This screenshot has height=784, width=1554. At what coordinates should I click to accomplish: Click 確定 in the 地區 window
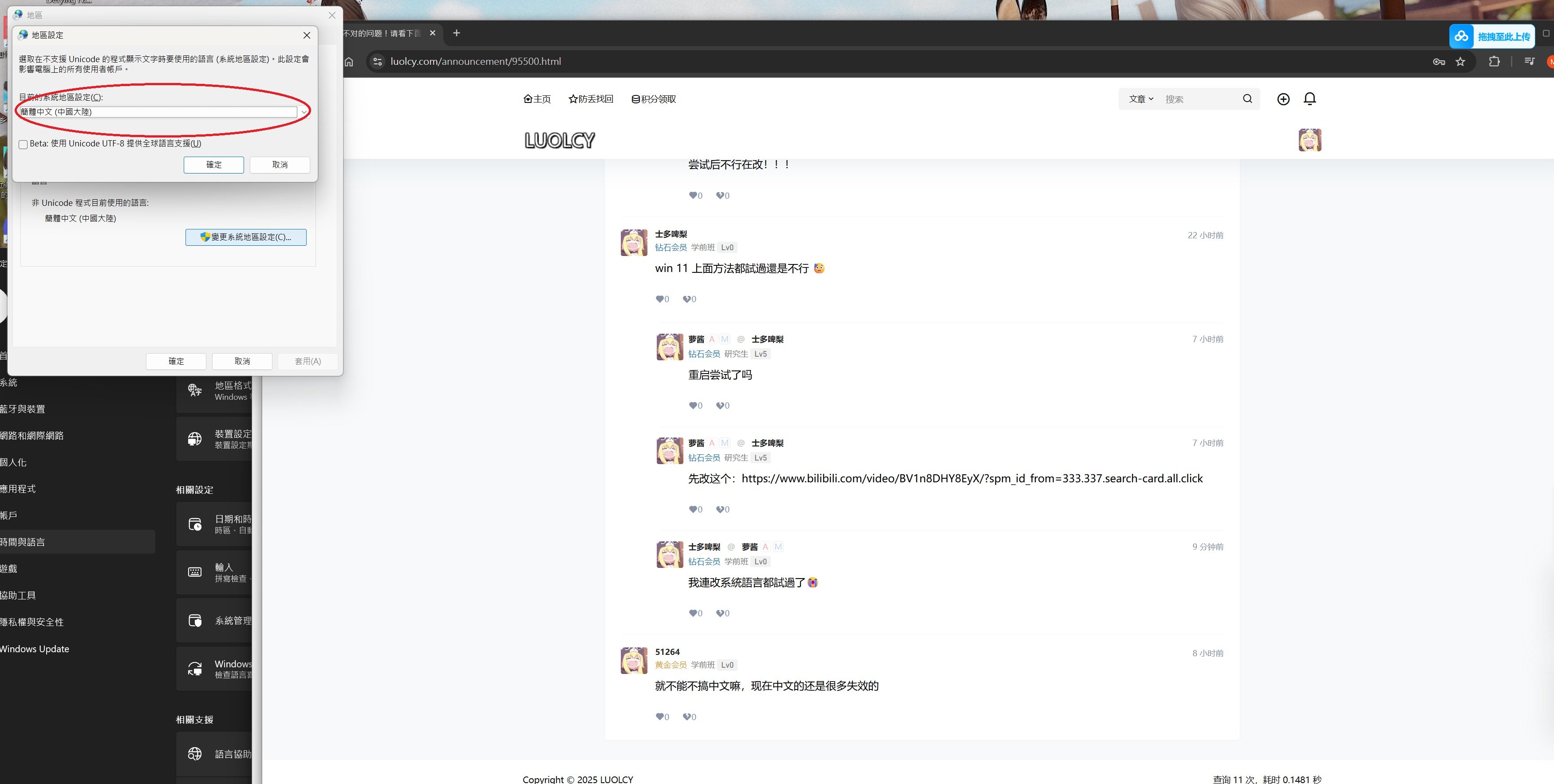click(176, 361)
